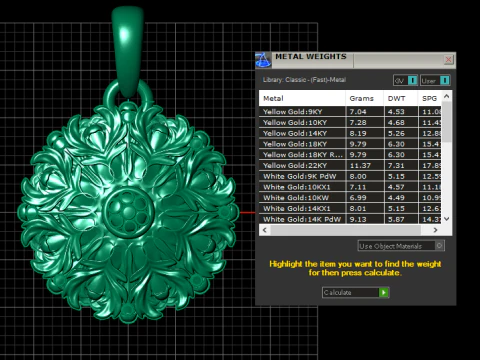Click the table's vertical scroll down arrow
This screenshot has height=360, width=480.
(447, 219)
